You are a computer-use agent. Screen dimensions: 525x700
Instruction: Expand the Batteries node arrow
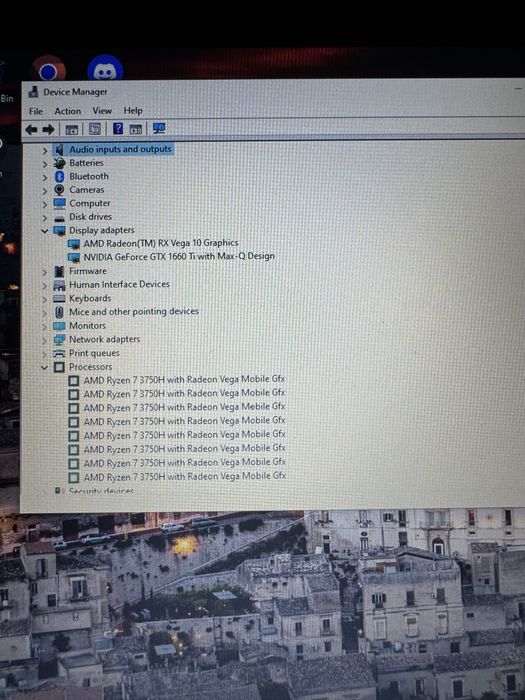45,164
